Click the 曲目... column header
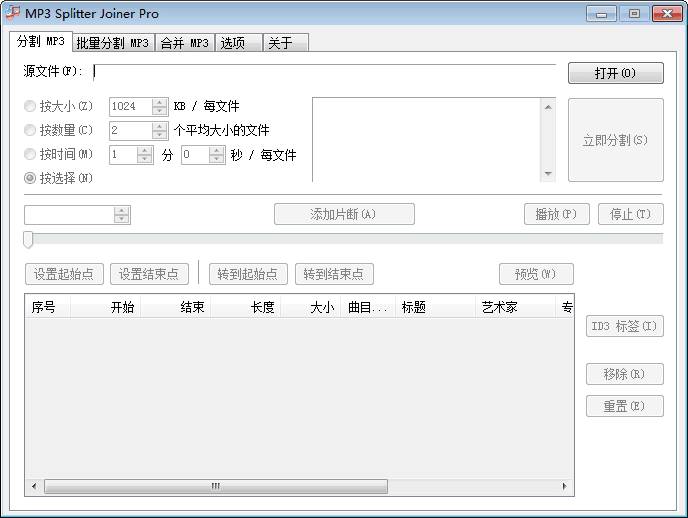 point(368,307)
